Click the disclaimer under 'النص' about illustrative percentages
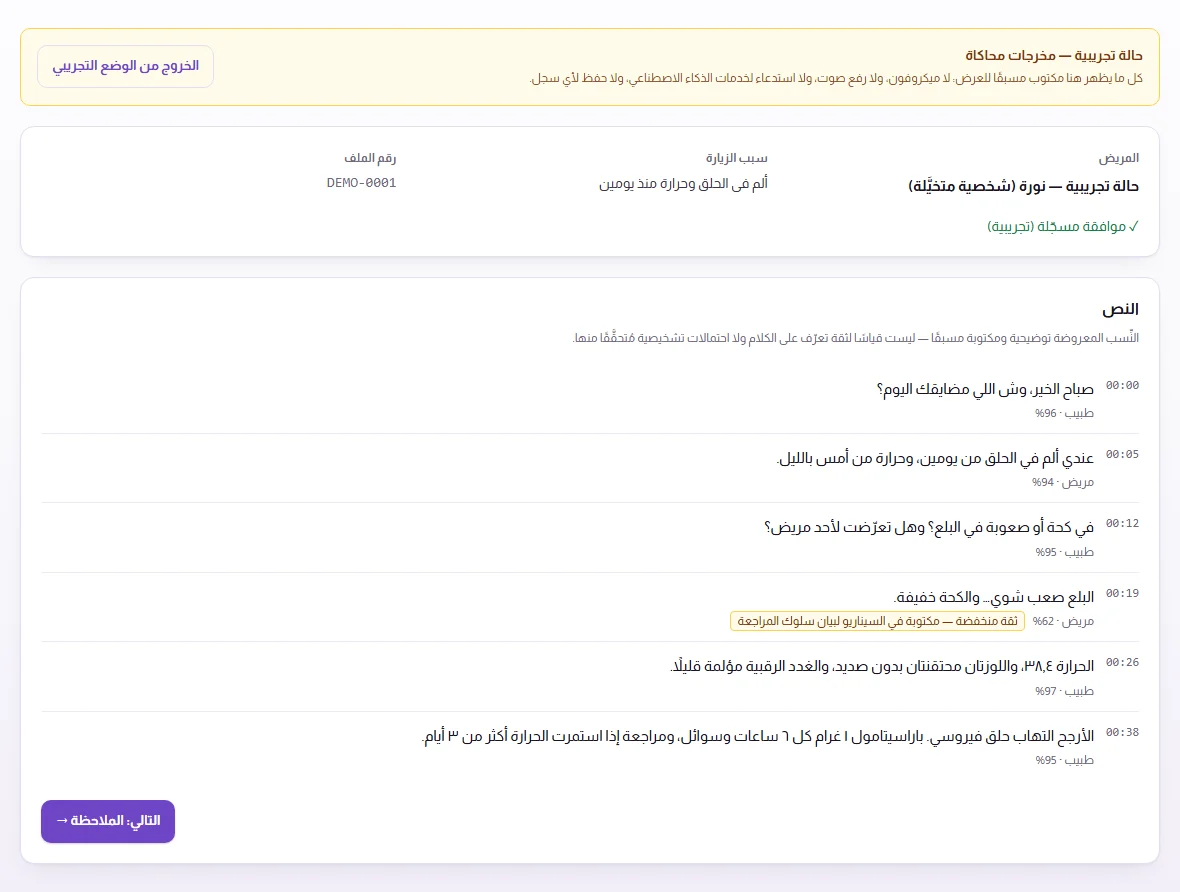Viewport: 1180px width, 892px height. pos(856,338)
